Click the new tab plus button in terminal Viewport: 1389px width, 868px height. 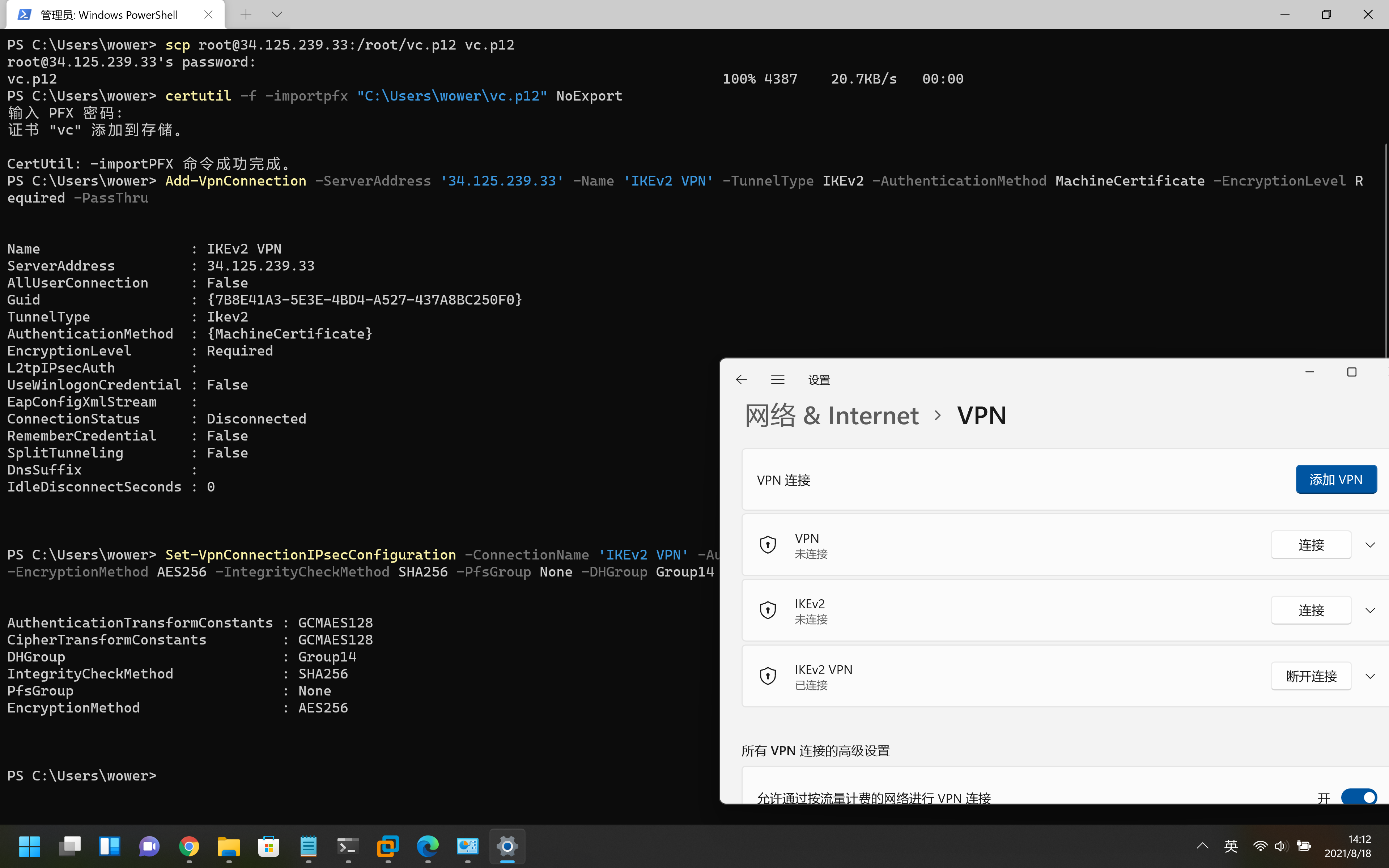coord(246,14)
